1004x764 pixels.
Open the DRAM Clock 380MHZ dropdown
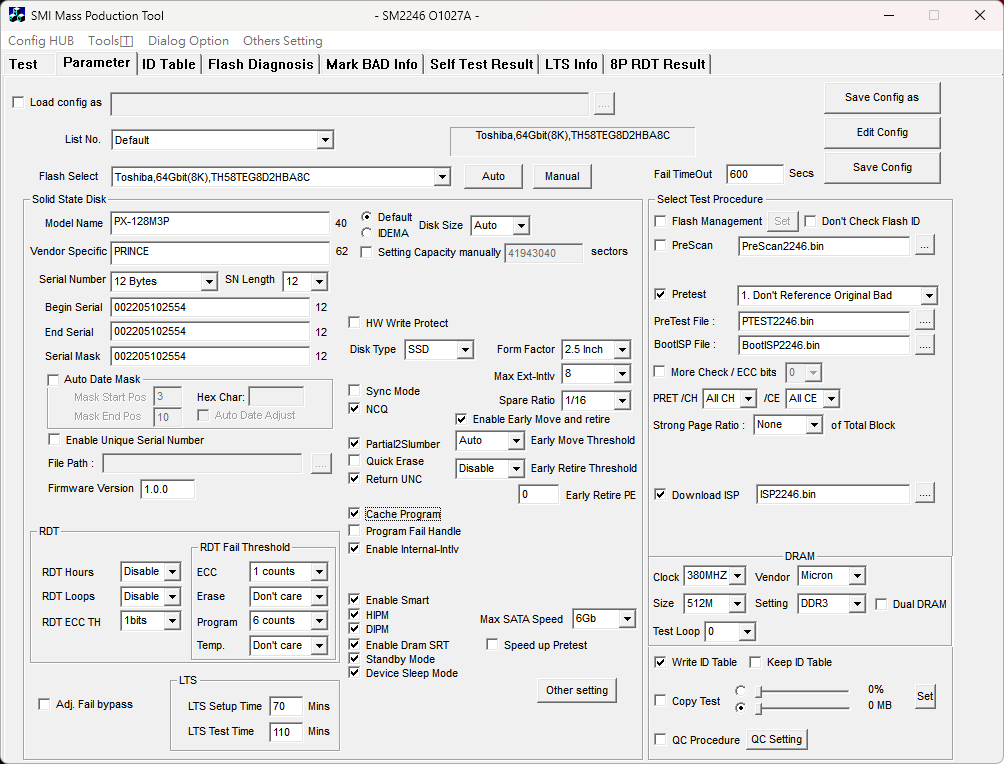click(738, 576)
